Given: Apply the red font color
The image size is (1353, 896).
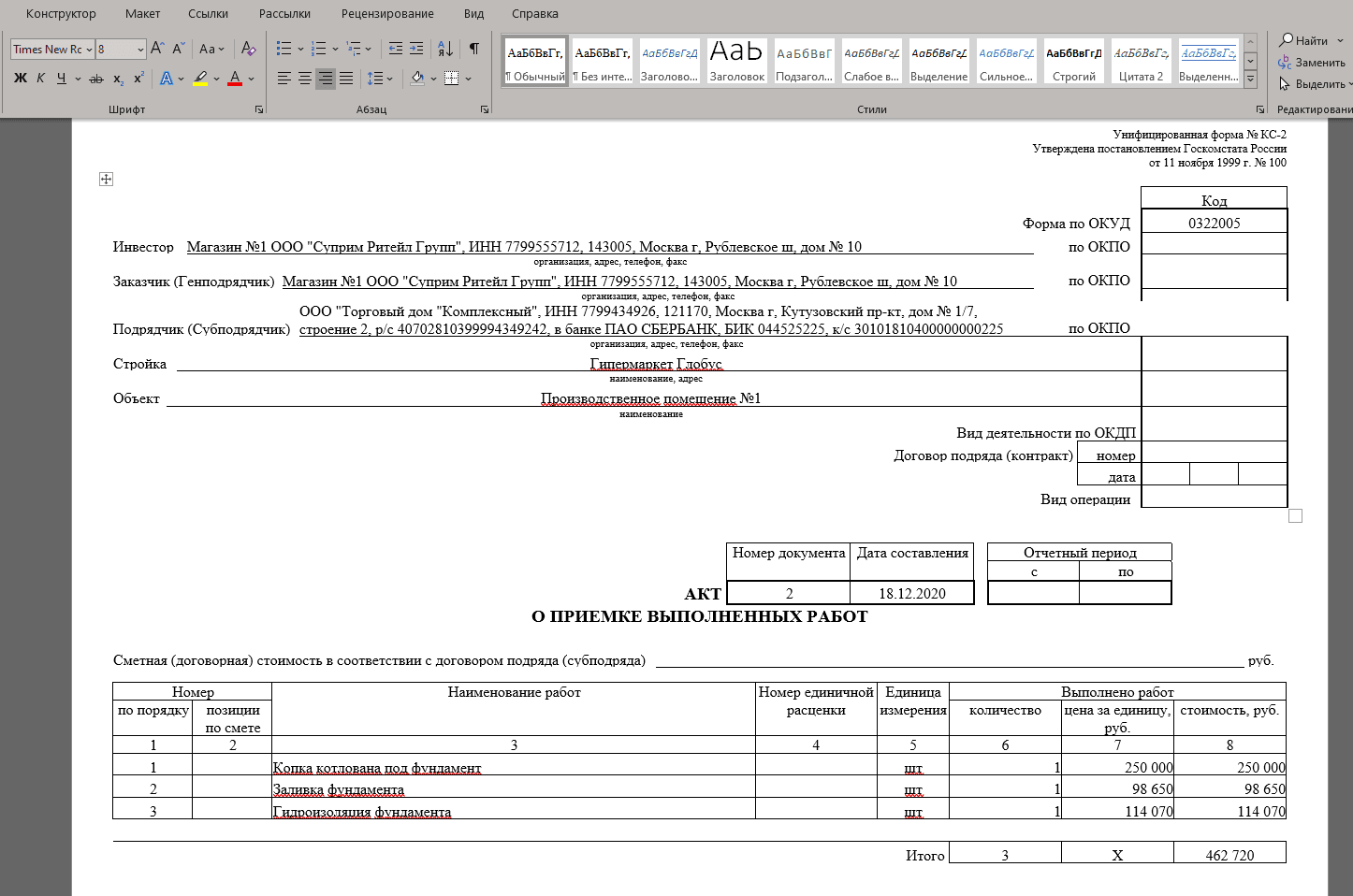Looking at the screenshot, I should [x=235, y=79].
